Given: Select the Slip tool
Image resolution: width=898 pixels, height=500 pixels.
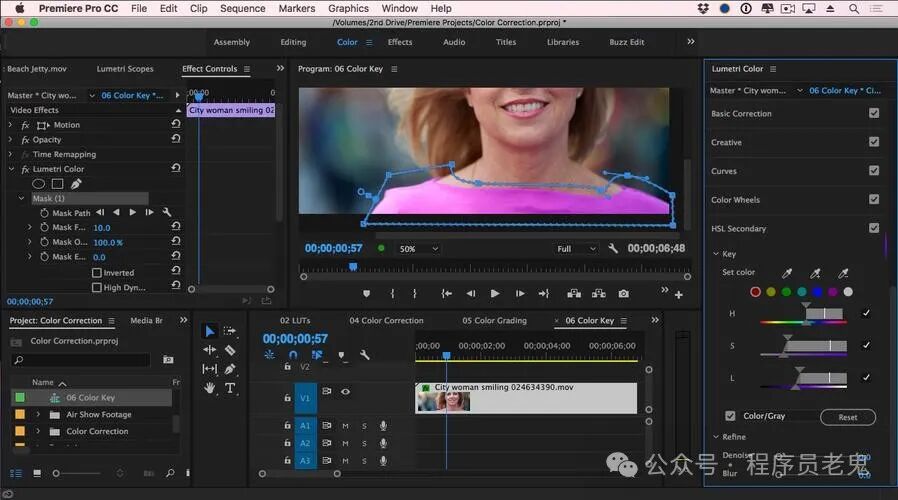Looking at the screenshot, I should tap(210, 369).
